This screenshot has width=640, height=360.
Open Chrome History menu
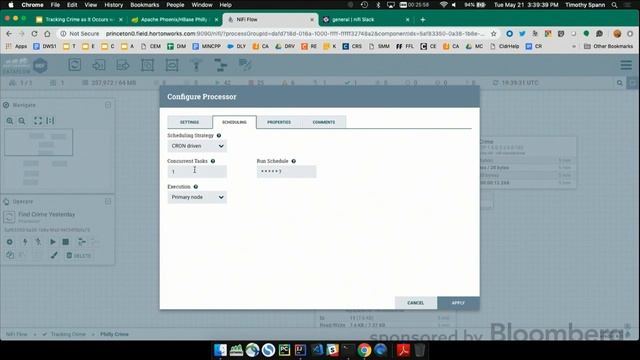113,5
